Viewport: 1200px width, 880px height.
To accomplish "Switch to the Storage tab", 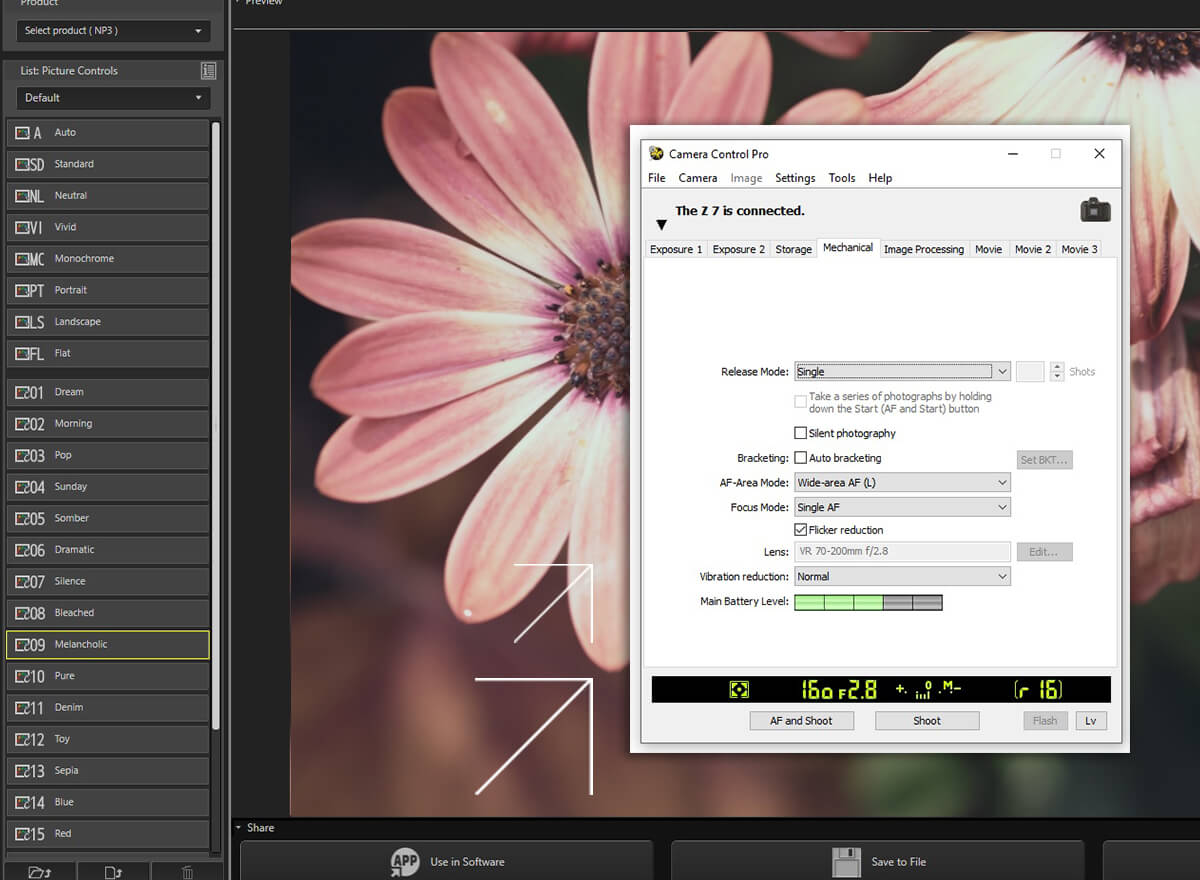I will pyautogui.click(x=794, y=249).
